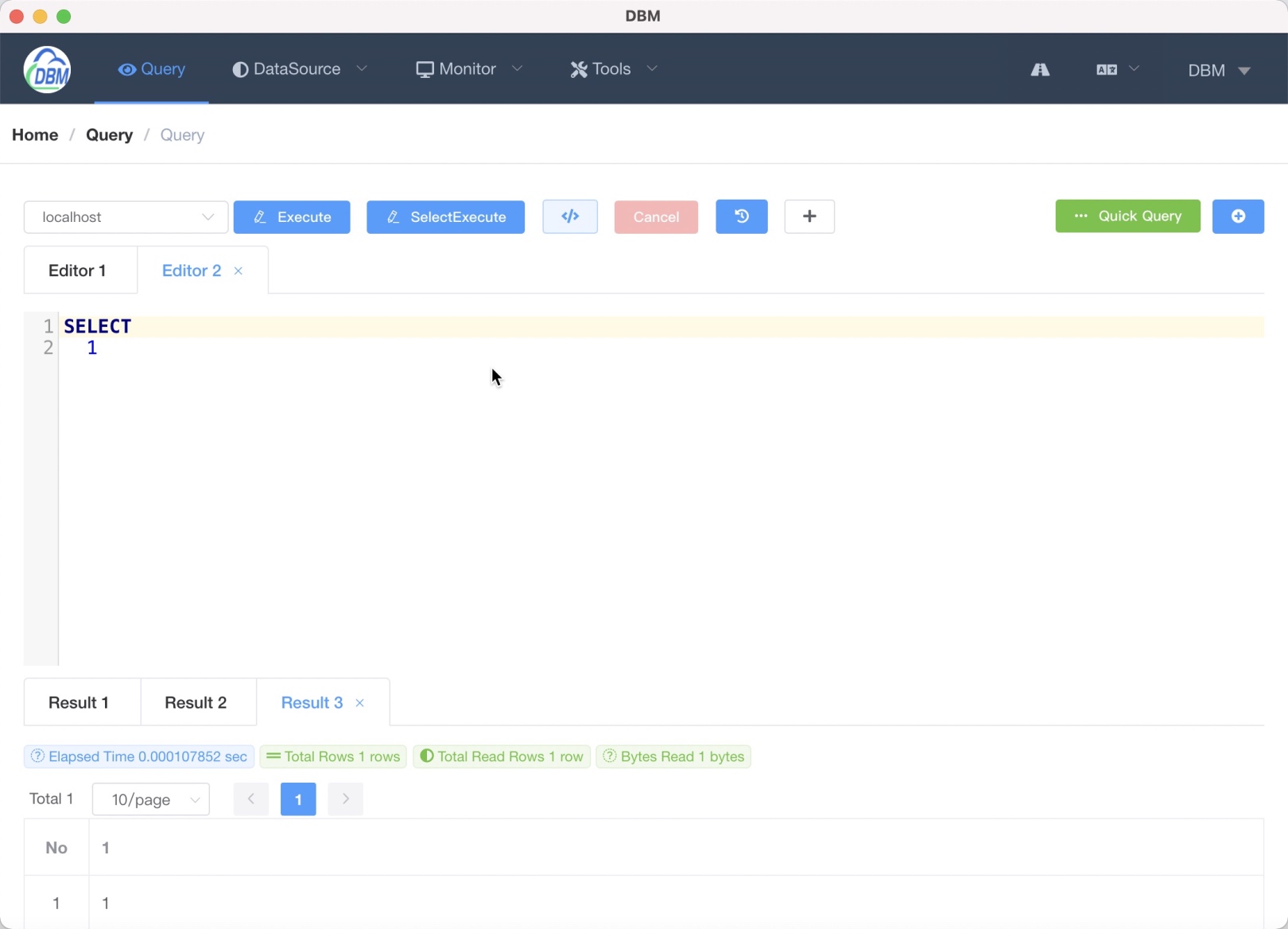The image size is (1288, 929).
Task: Click the road icon in header
Action: click(x=1040, y=70)
